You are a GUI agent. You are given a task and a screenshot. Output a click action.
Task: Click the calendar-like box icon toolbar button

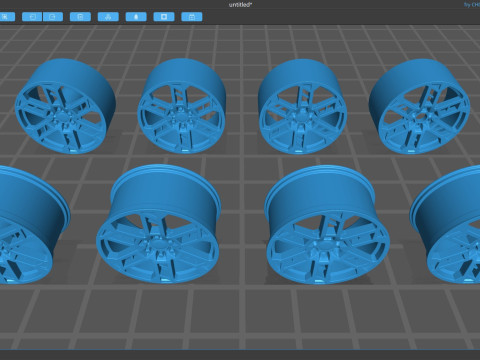coord(192,17)
